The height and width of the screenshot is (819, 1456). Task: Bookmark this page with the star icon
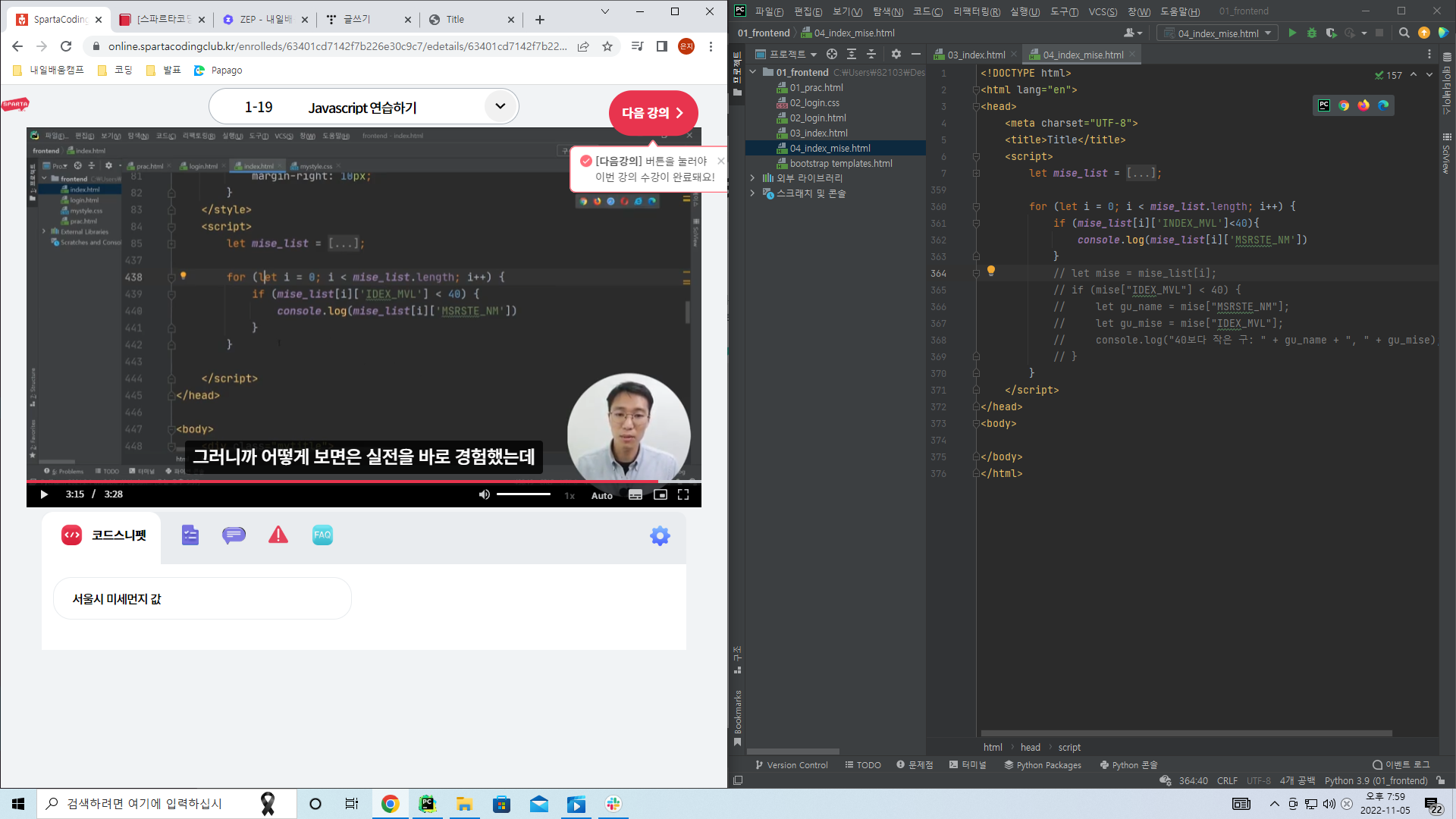pyautogui.click(x=607, y=46)
